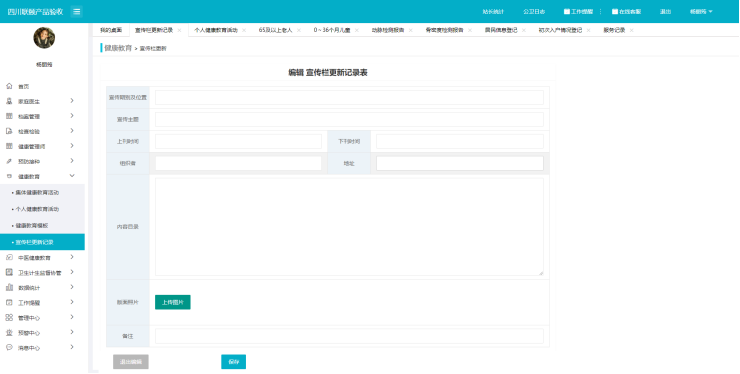Switch to the 我的桌面 tab

111,30
